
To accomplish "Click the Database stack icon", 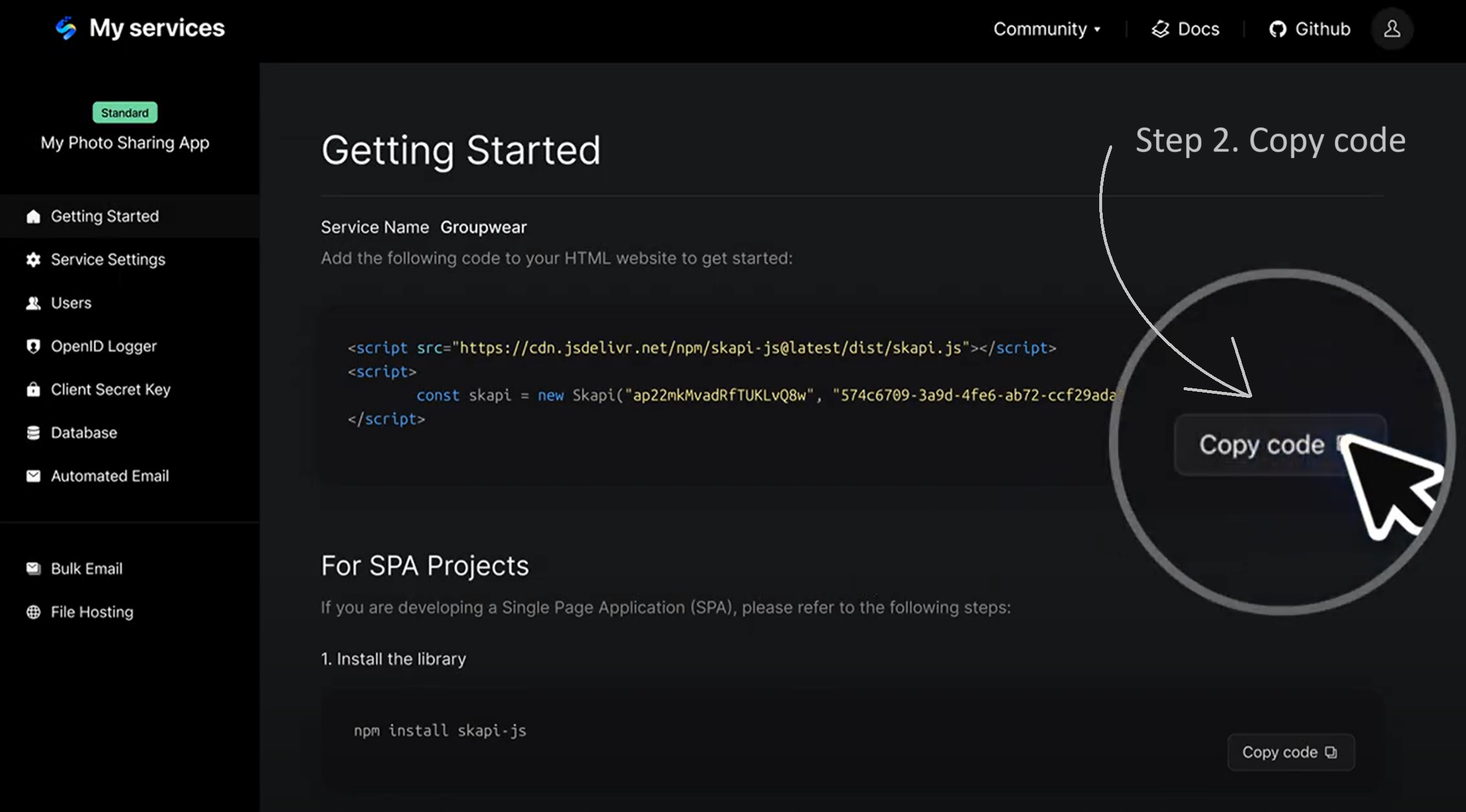I will [33, 433].
